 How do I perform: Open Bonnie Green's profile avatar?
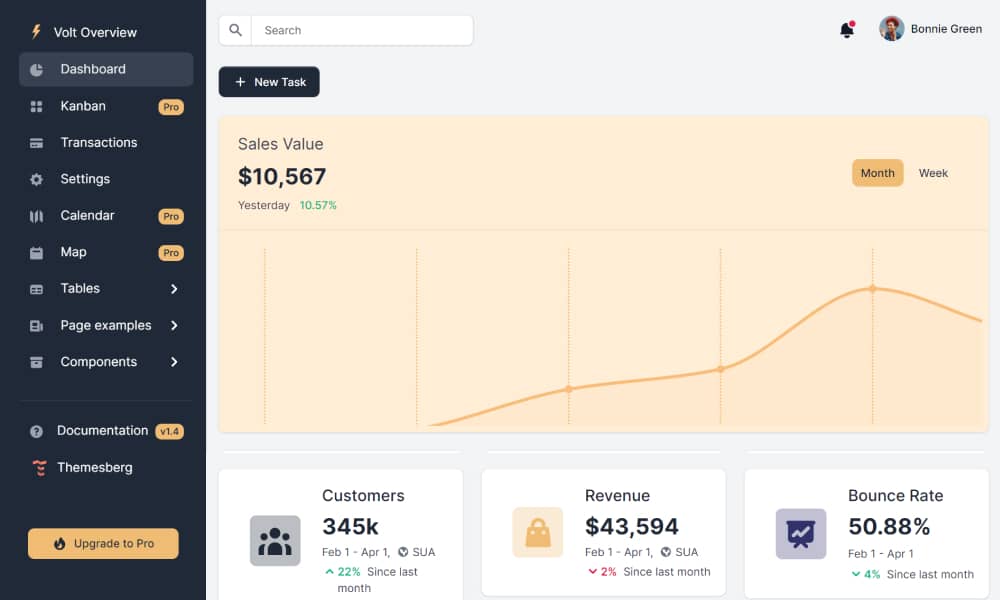pos(891,29)
